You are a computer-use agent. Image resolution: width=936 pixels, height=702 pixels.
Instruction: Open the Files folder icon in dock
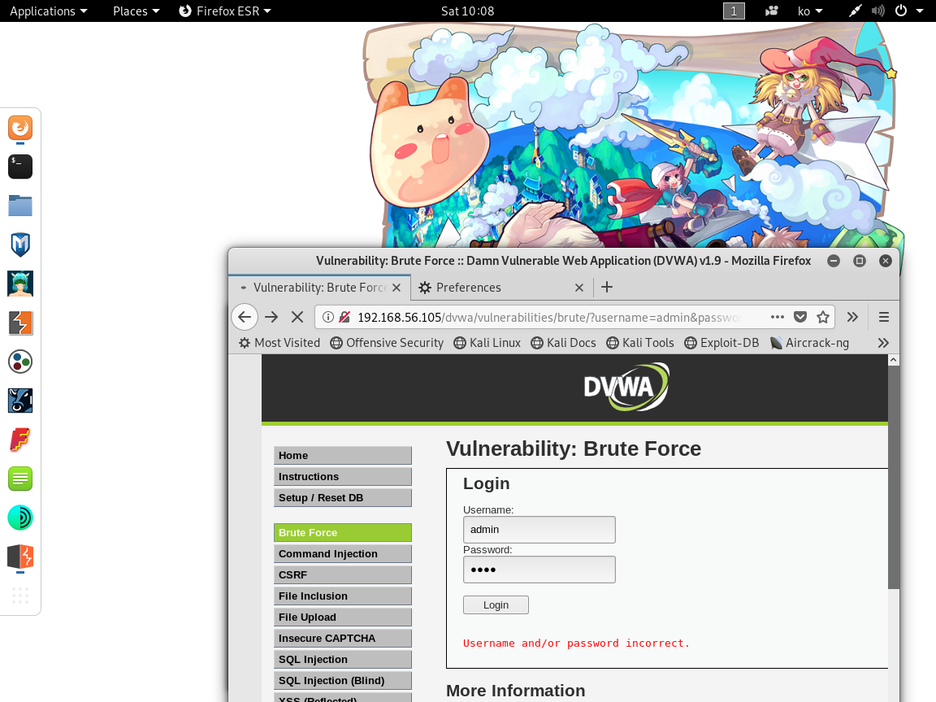20,206
